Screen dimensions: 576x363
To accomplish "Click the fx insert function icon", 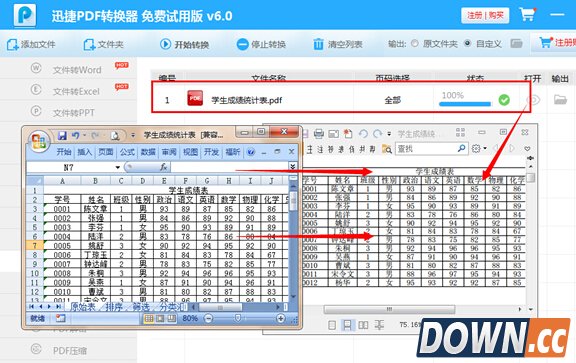I will point(164,167).
